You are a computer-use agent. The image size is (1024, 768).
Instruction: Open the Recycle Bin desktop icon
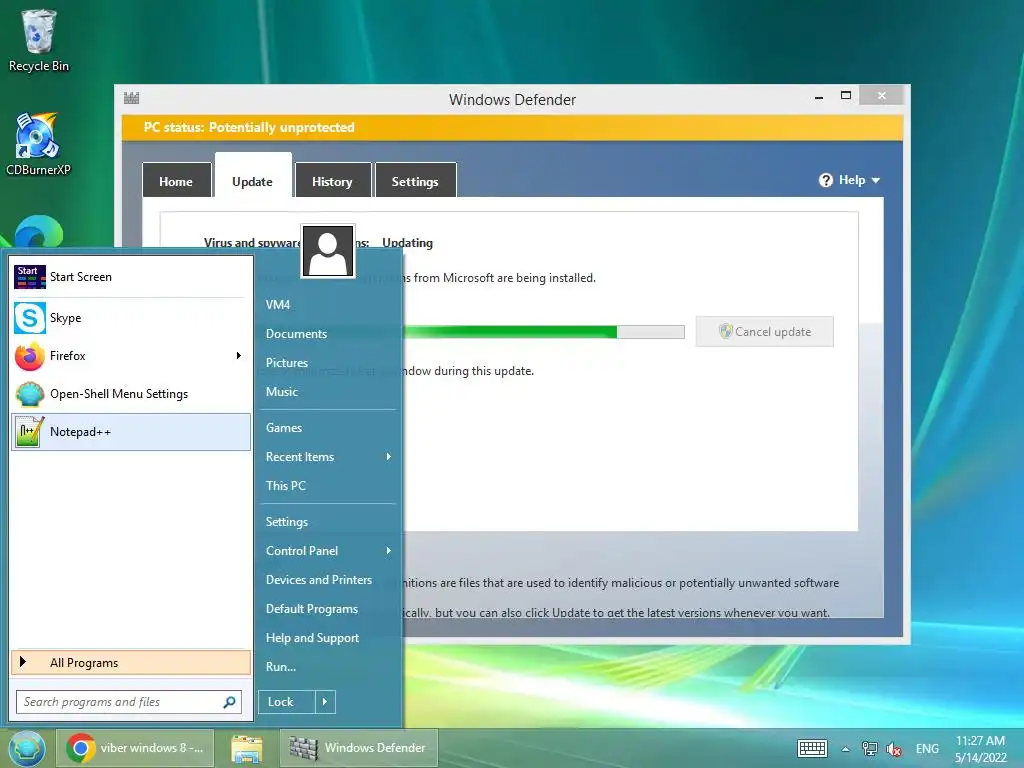pos(39,40)
